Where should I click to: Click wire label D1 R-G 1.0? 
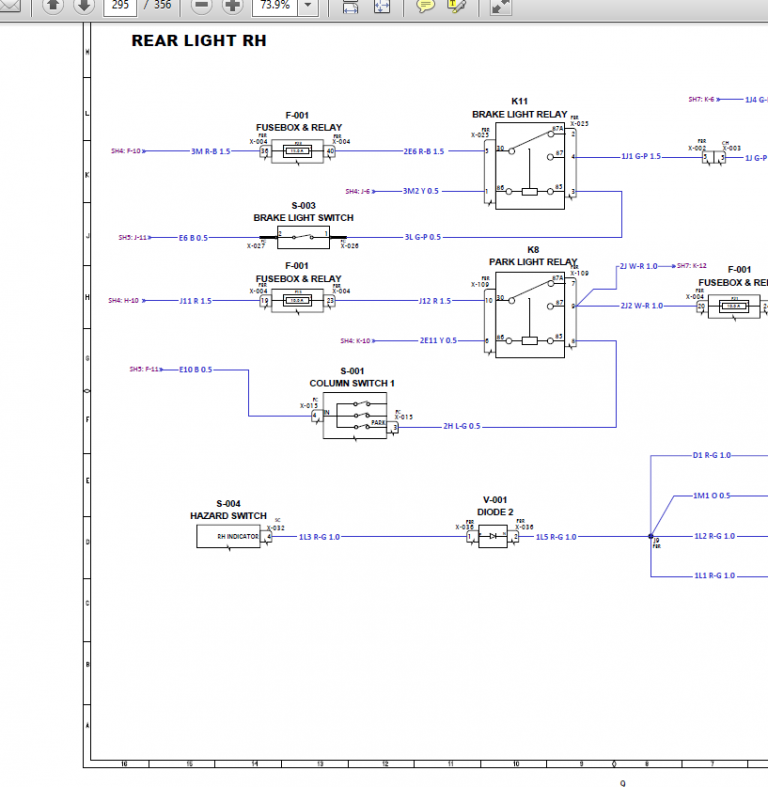pos(712,455)
